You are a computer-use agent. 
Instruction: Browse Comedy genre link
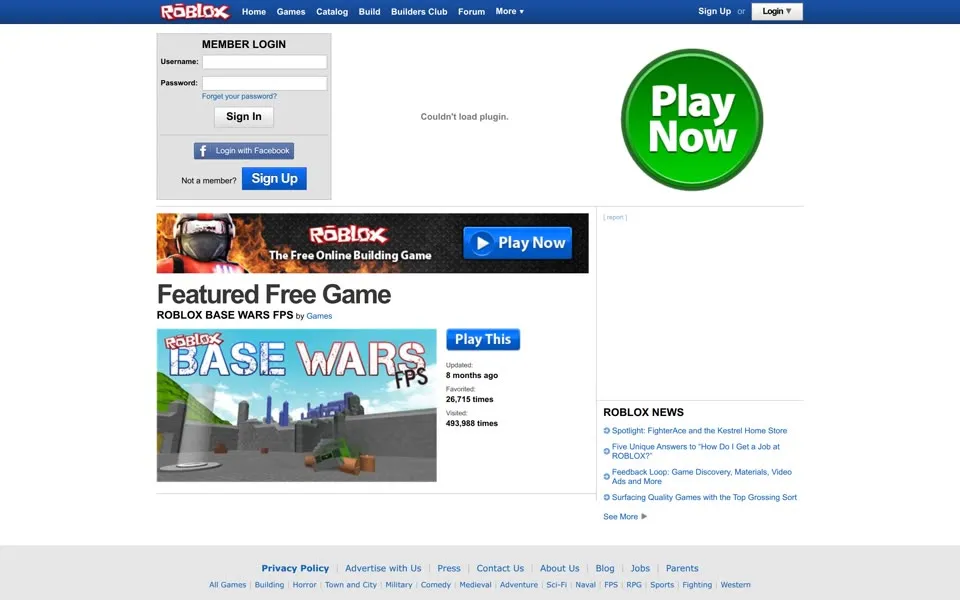pos(435,585)
